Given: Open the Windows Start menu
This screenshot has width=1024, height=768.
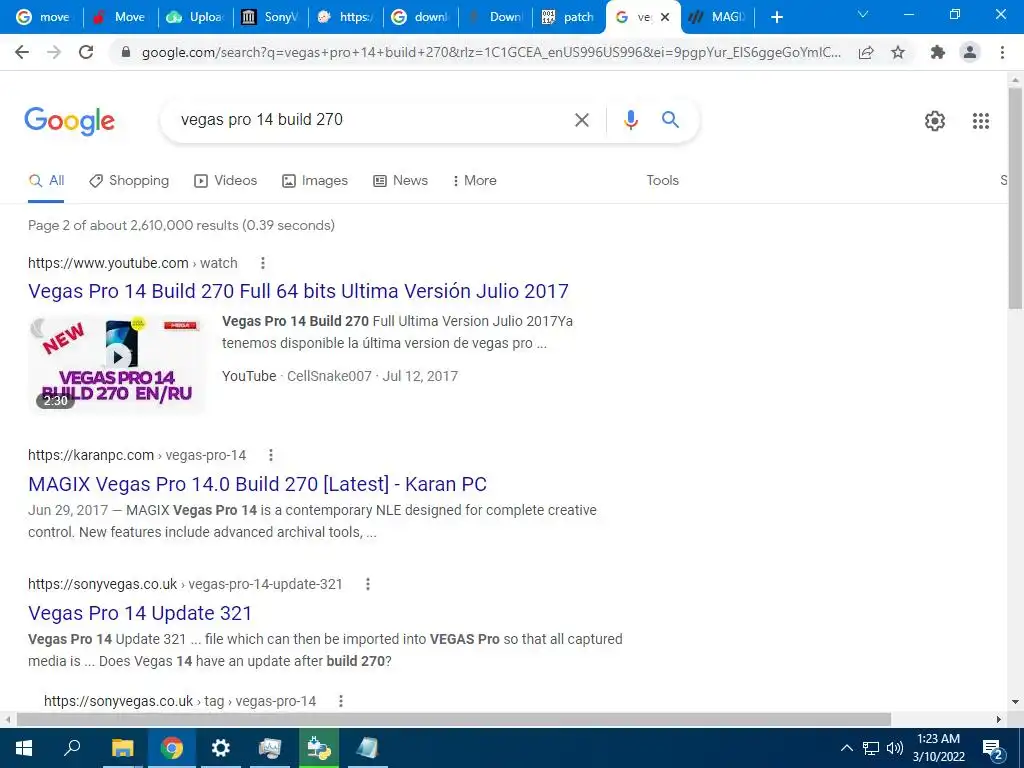Looking at the screenshot, I should pyautogui.click(x=24, y=748).
